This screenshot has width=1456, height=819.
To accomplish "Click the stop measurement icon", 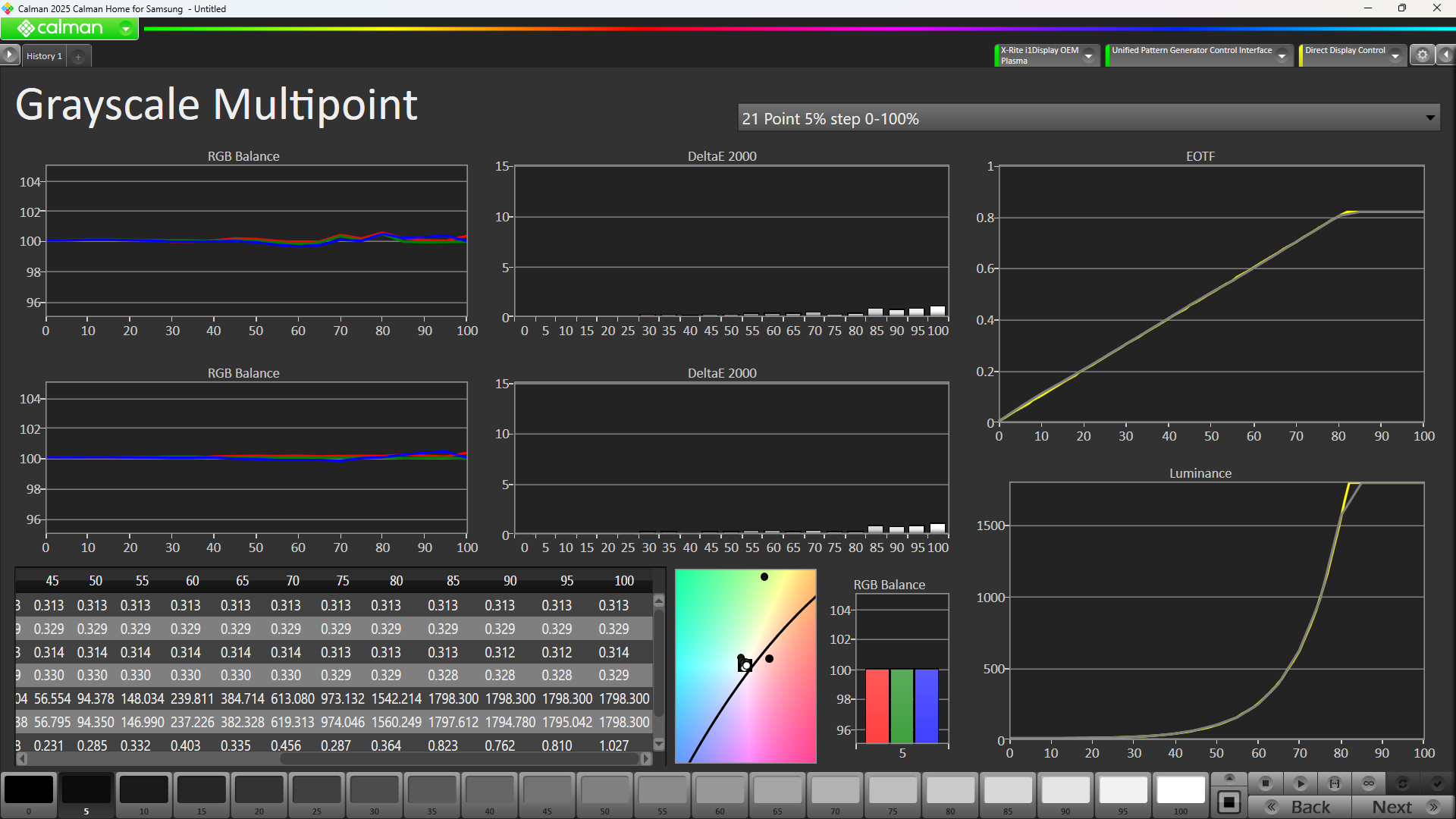I will 1265,783.
